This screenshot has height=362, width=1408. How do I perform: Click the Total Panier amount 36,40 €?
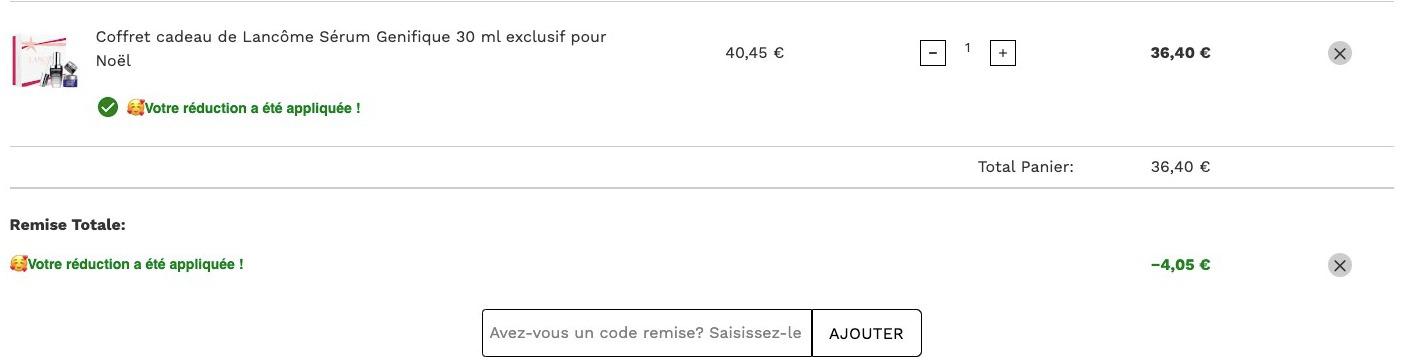pyautogui.click(x=1180, y=167)
